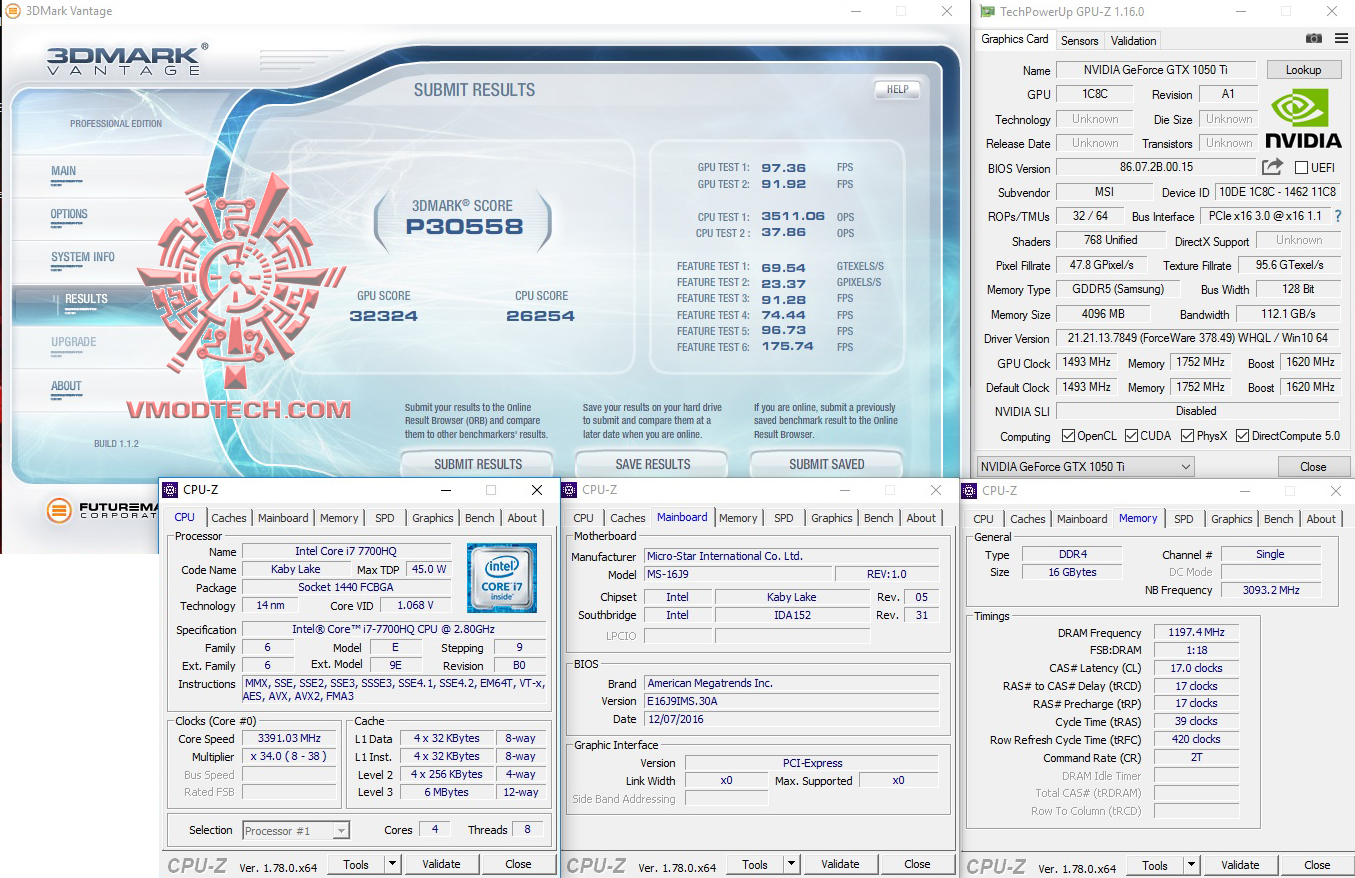Click Close in the CPU-Z Memory window

1317,865
